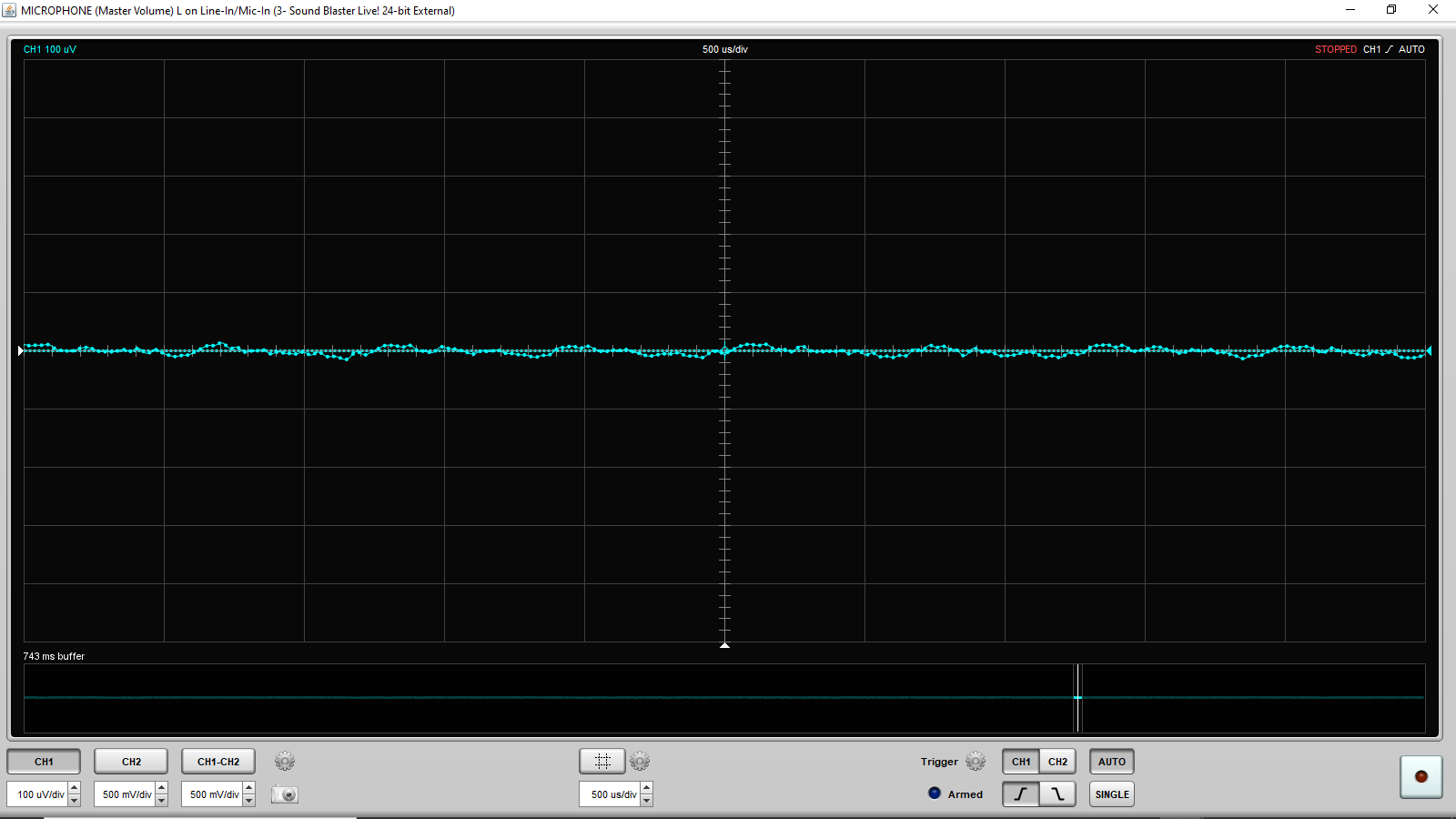Increase CH2 500 mV/div scale
This screenshot has width=1456, height=819.
coord(162,788)
